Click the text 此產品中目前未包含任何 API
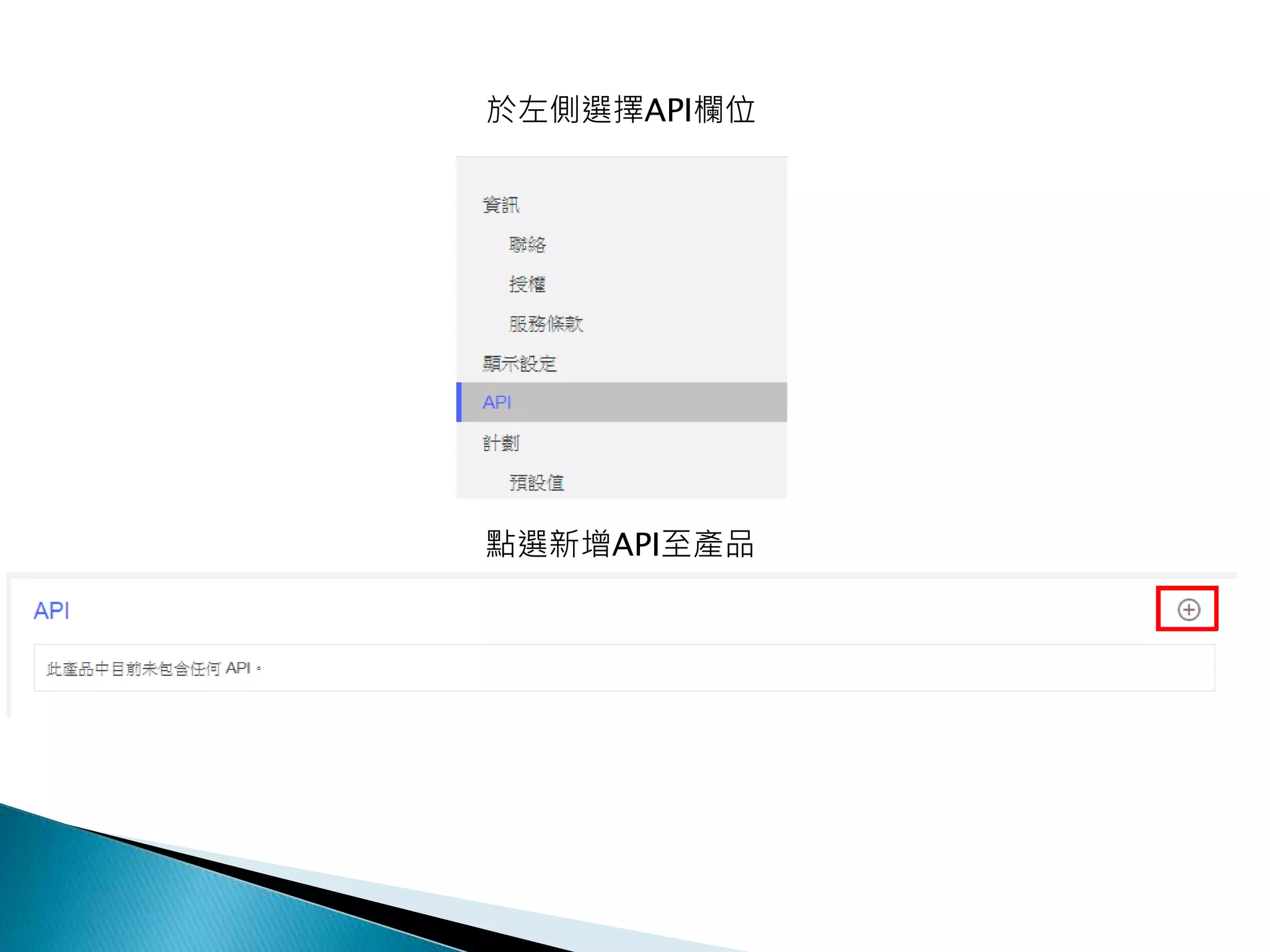 [154, 669]
